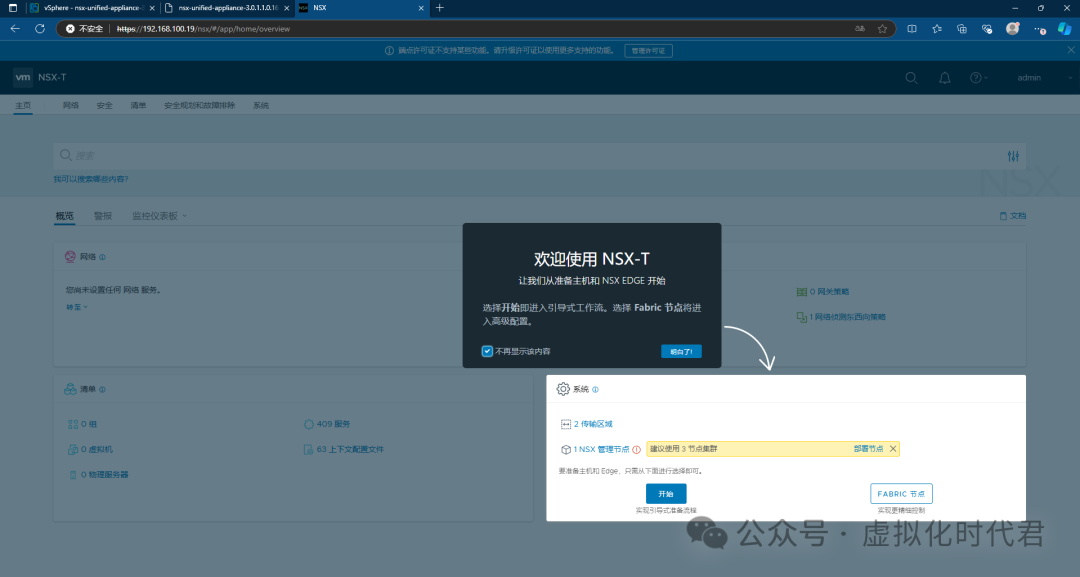Open the 0 物理服务器 link
Image resolution: width=1080 pixels, height=577 pixels.
pos(105,475)
